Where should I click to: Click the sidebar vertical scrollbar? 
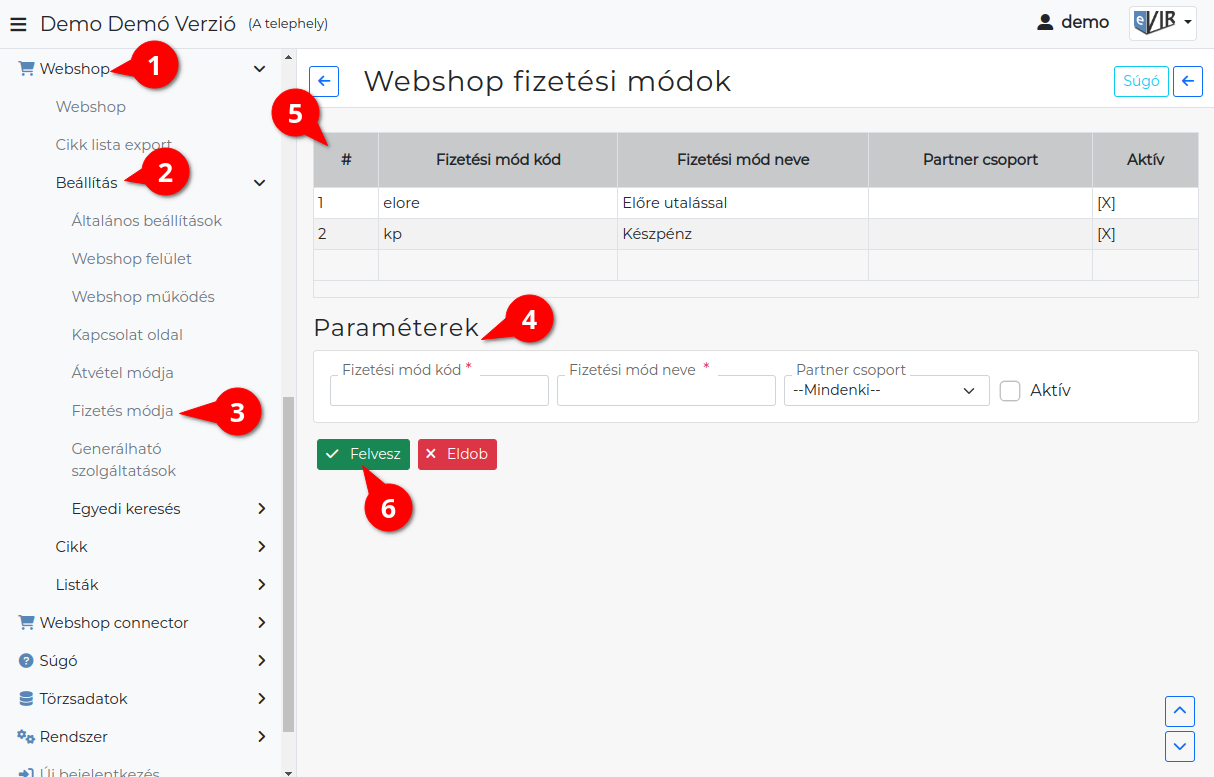pos(289,565)
